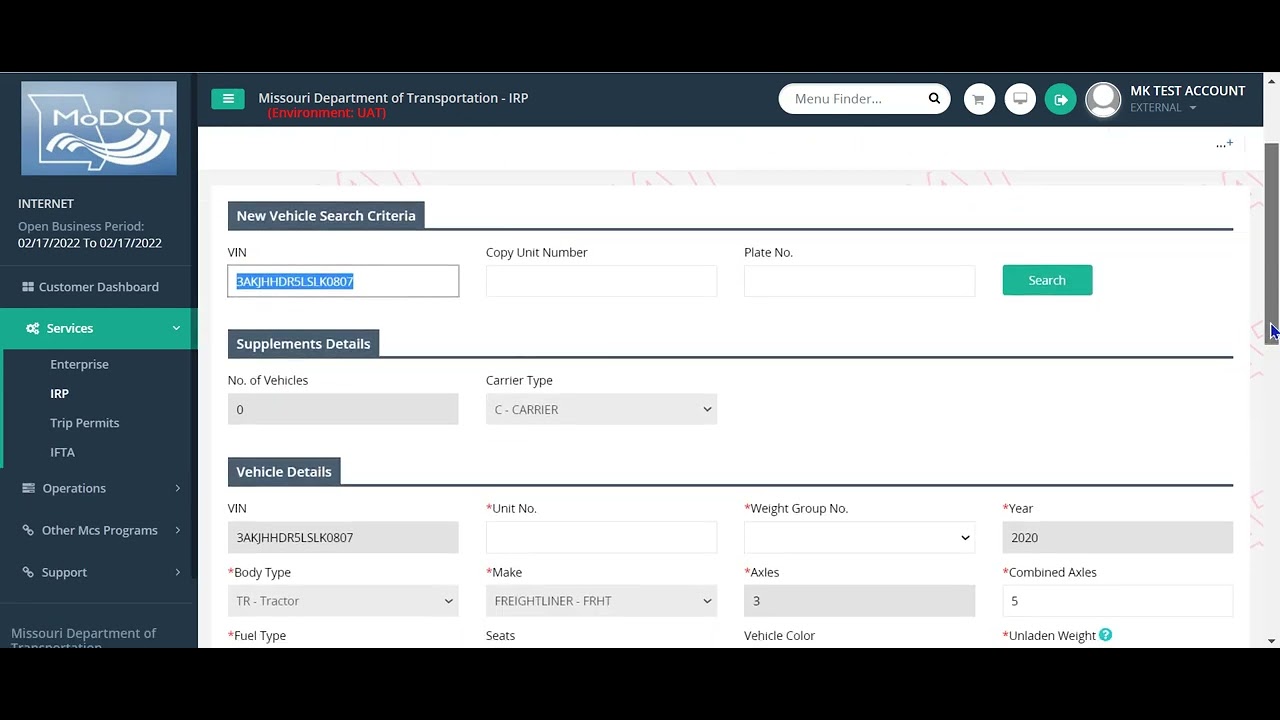1280x720 pixels.
Task: Click the monitor display icon
Action: 1020,99
